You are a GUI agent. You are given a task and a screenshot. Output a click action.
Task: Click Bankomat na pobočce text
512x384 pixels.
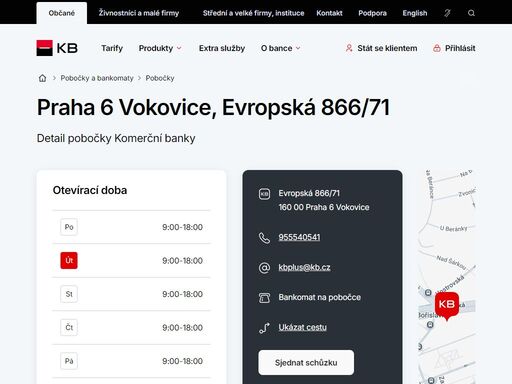320,297
